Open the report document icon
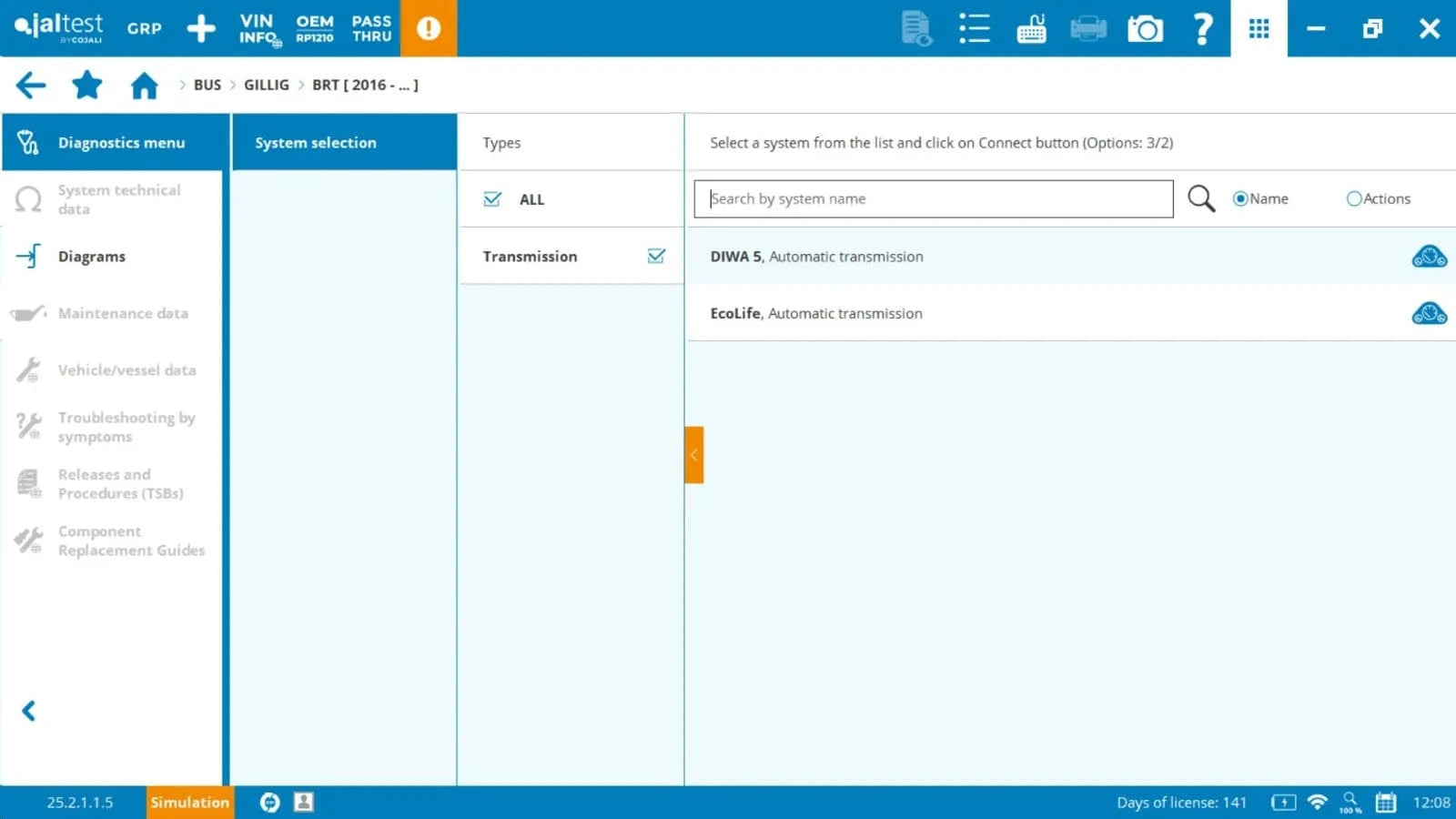Viewport: 1456px width, 819px height. (x=916, y=28)
